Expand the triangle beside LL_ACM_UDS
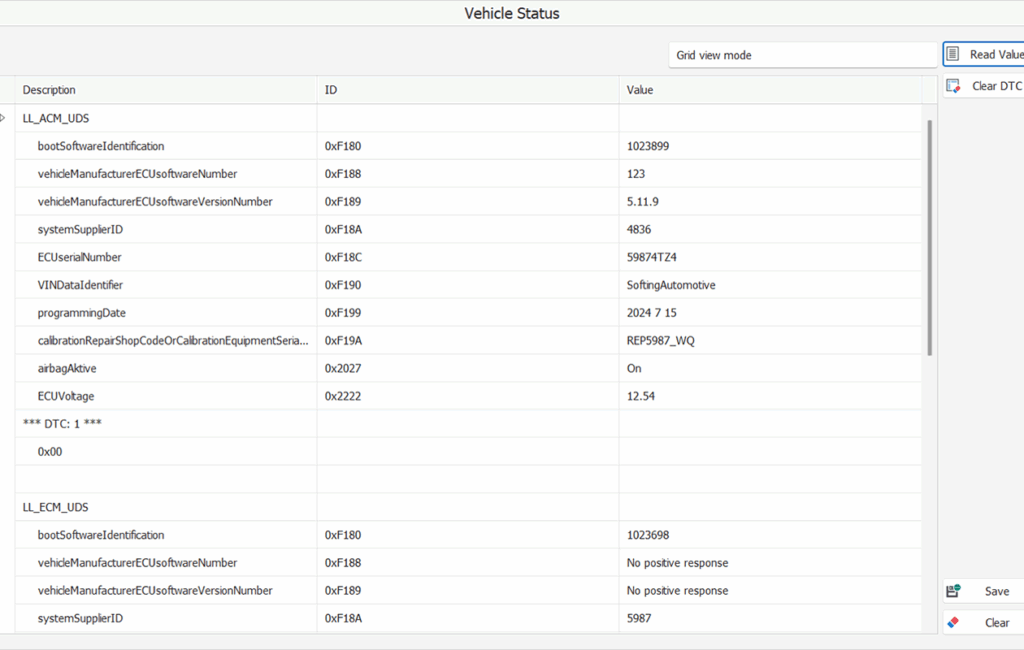 tap(3, 118)
